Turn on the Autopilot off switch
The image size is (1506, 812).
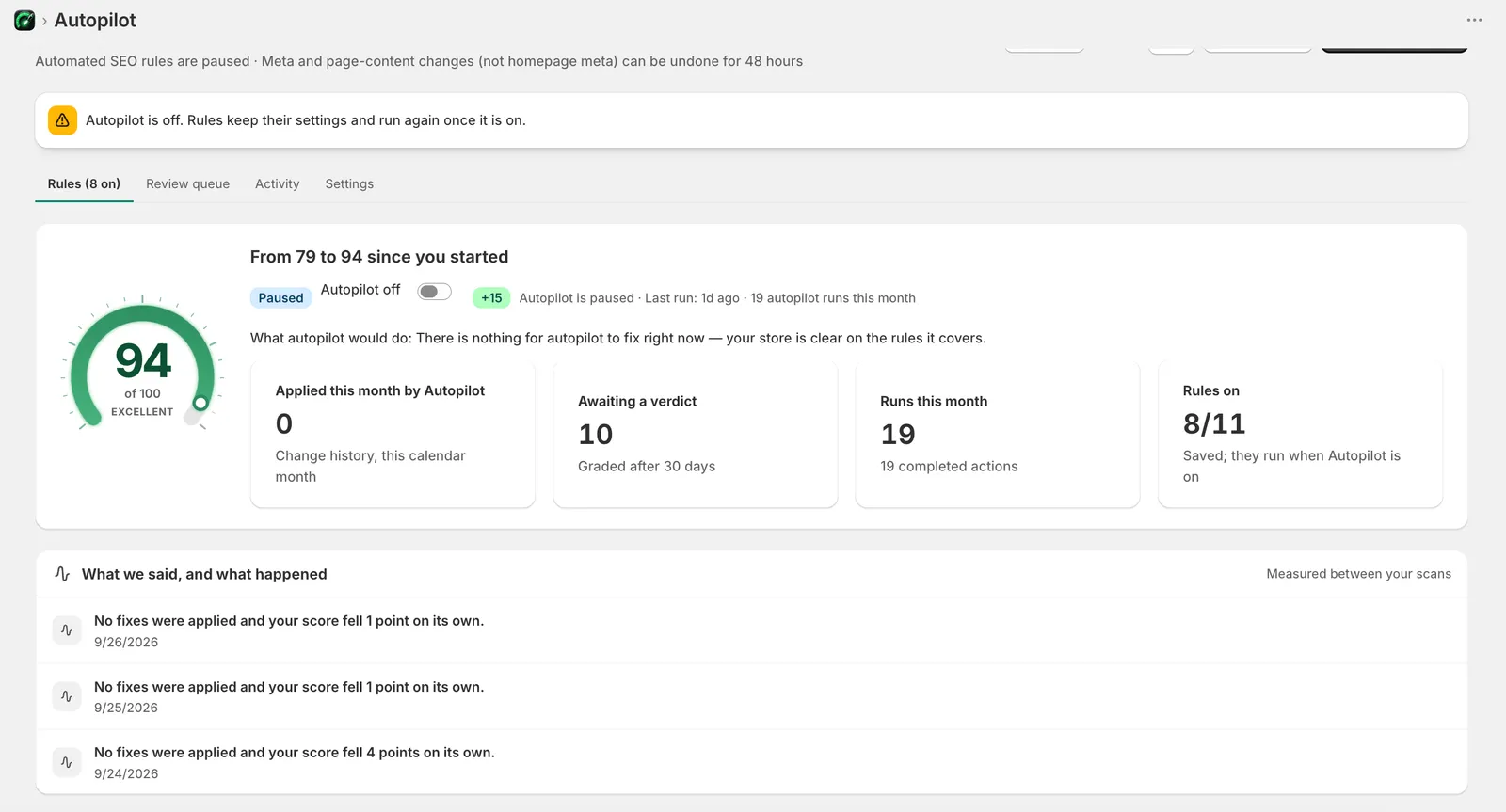434,292
